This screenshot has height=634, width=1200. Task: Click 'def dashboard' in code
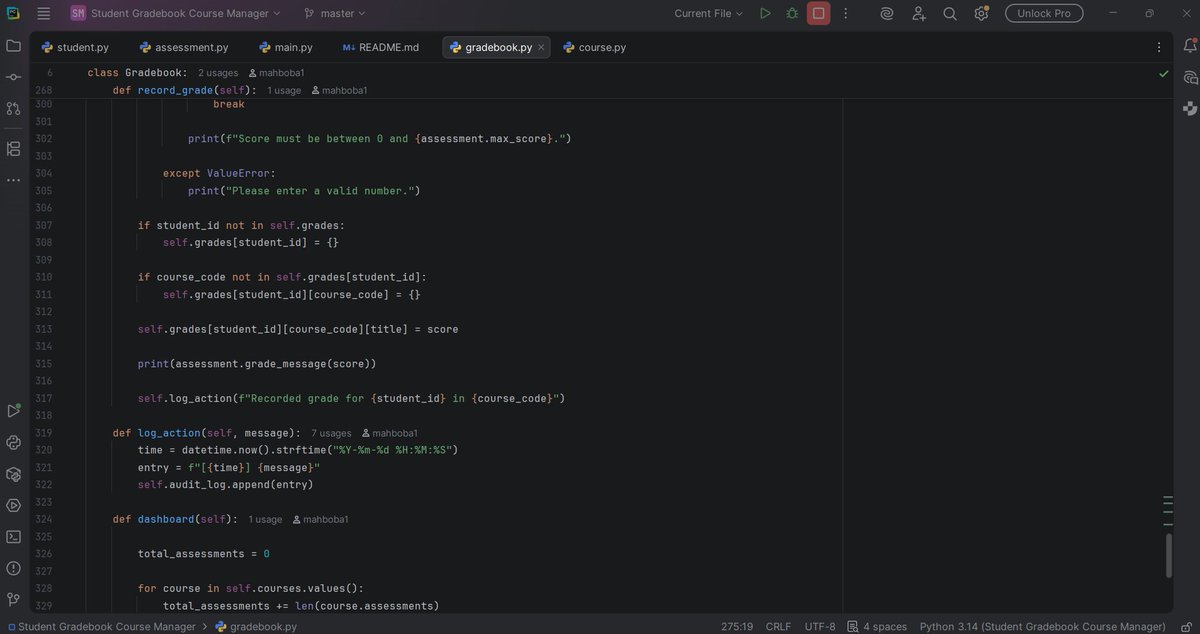coord(154,519)
